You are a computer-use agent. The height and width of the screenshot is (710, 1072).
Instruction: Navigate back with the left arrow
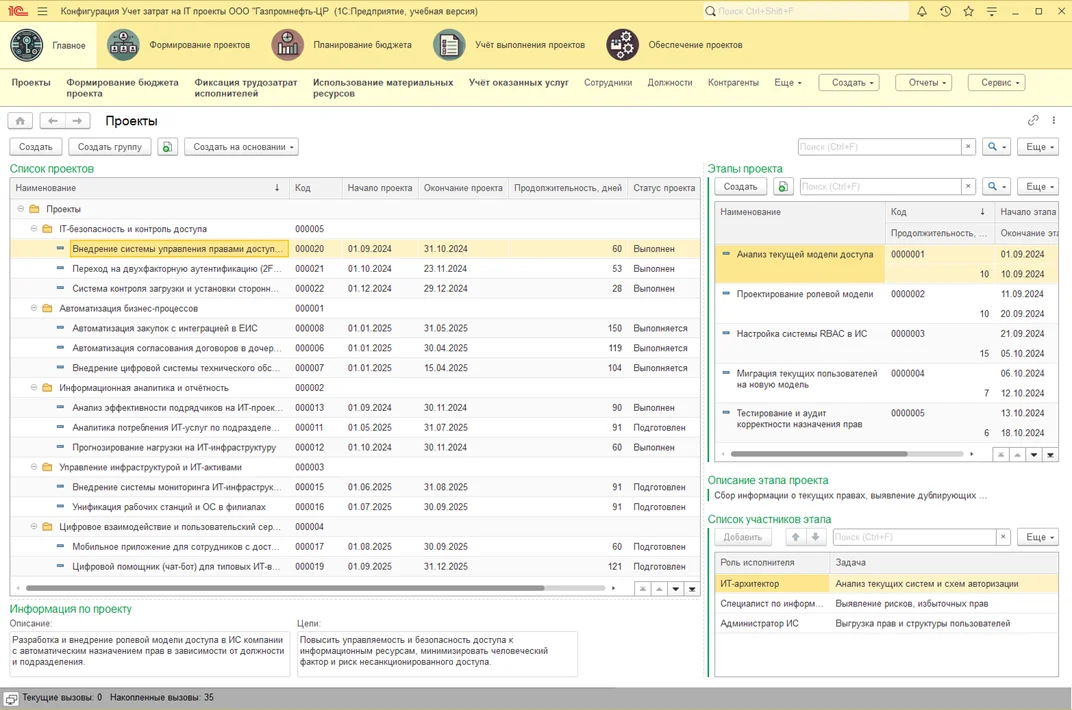click(x=53, y=121)
